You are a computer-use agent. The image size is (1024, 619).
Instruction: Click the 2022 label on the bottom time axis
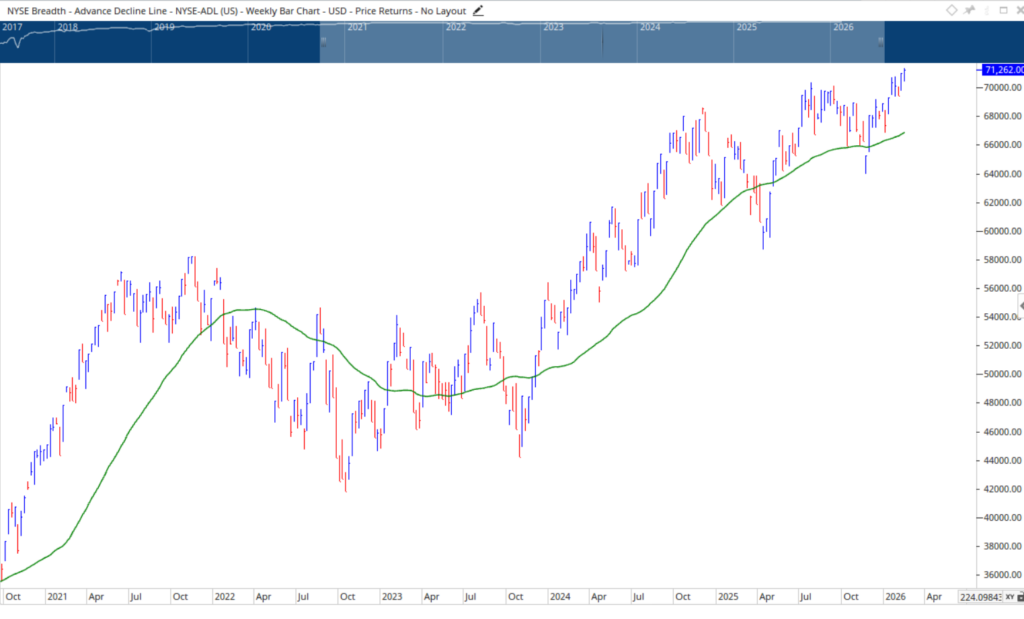point(224,596)
